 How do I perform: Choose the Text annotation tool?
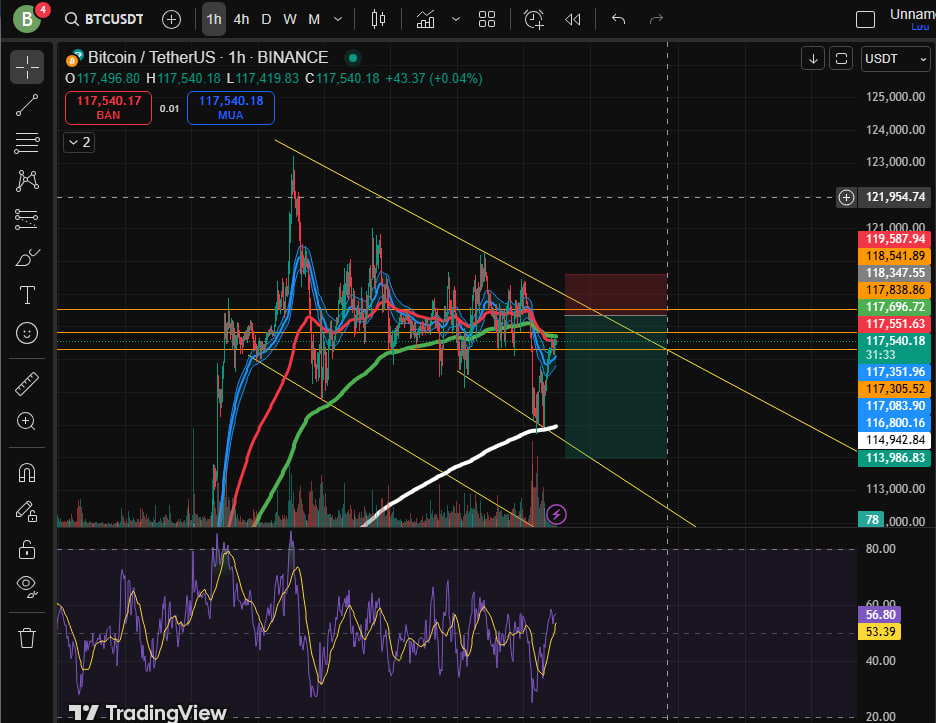pyautogui.click(x=27, y=295)
